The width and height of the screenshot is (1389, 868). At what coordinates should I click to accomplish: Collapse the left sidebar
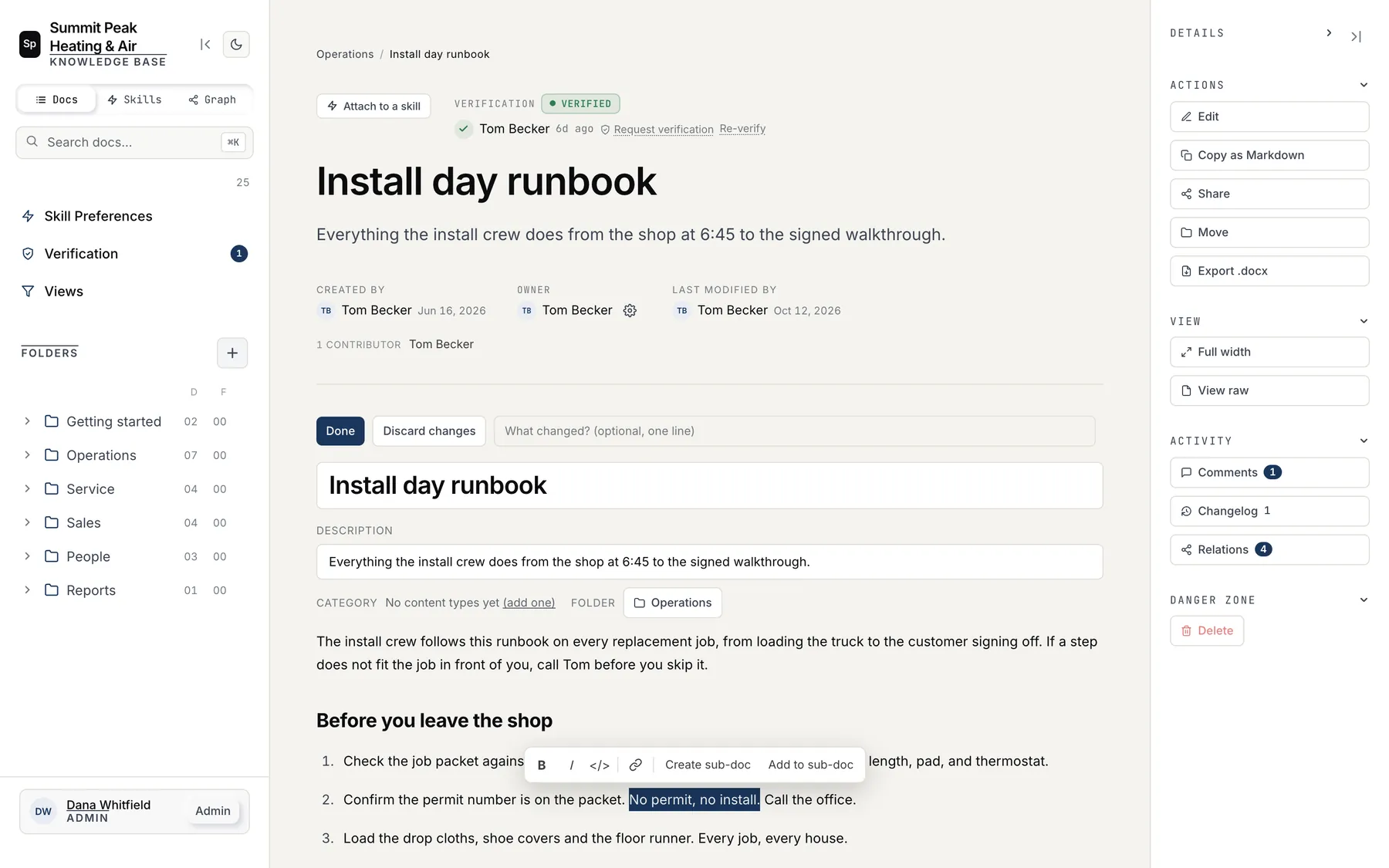pos(205,45)
